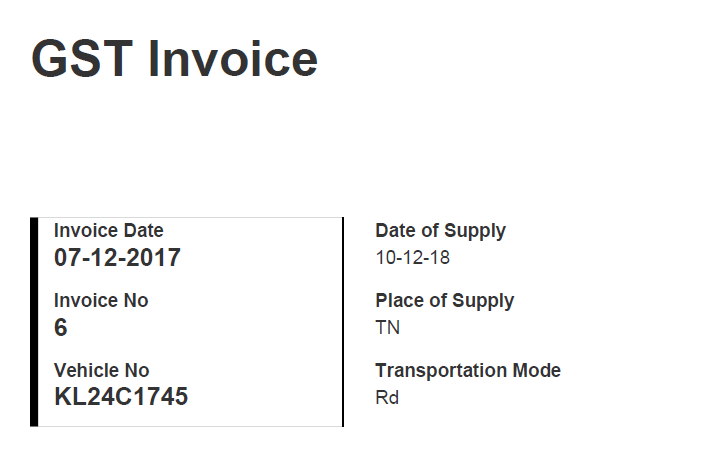
Task: Click vehicle number KL24C1745
Action: pyautogui.click(x=121, y=396)
